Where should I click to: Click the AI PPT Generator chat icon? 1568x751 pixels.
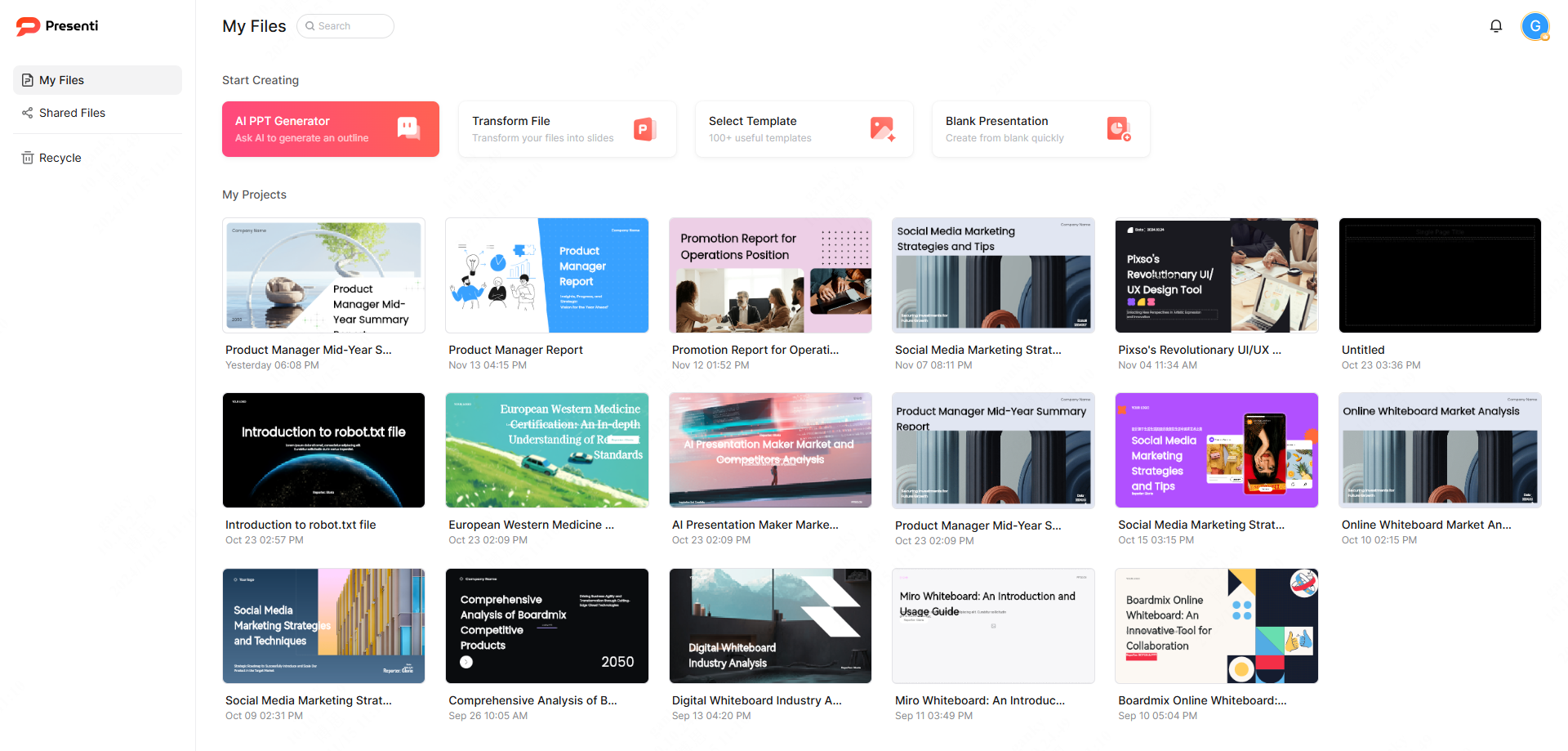[408, 128]
